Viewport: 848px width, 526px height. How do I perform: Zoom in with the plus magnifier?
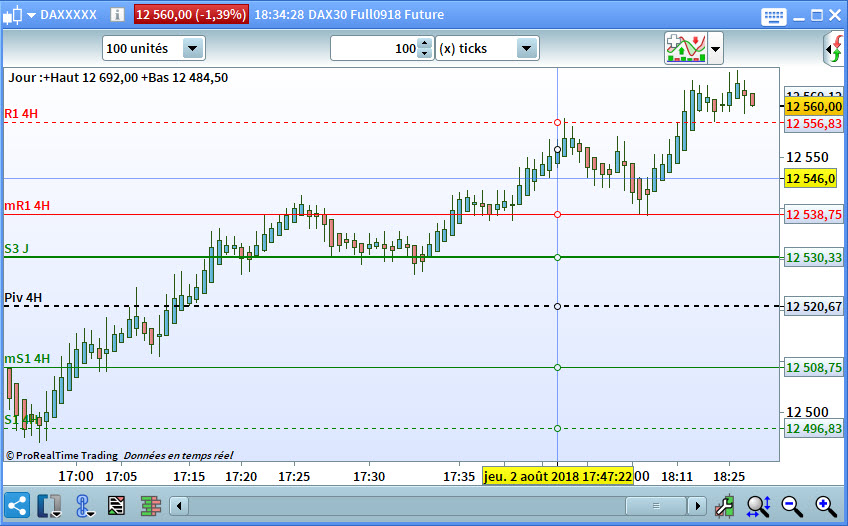(826, 506)
